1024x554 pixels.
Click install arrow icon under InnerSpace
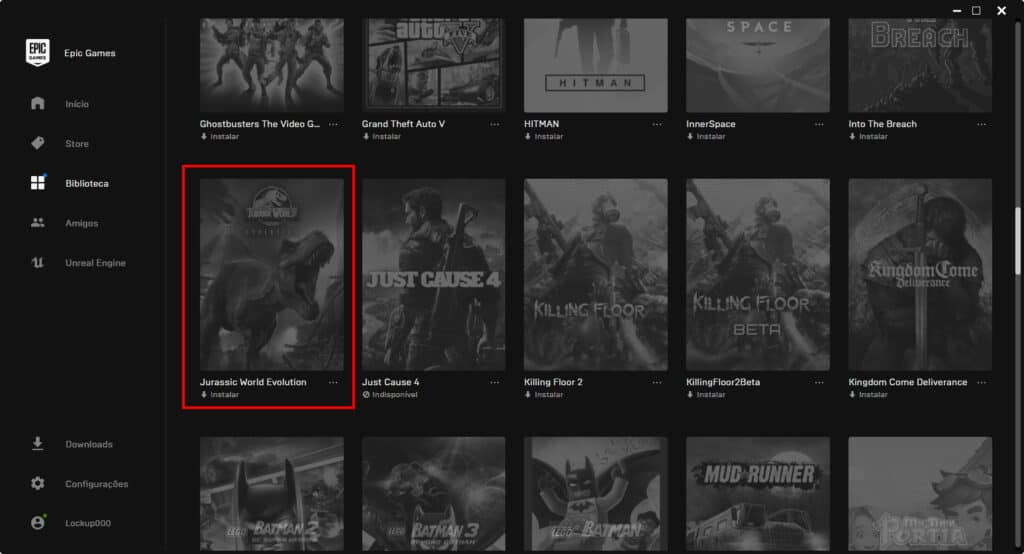690,137
